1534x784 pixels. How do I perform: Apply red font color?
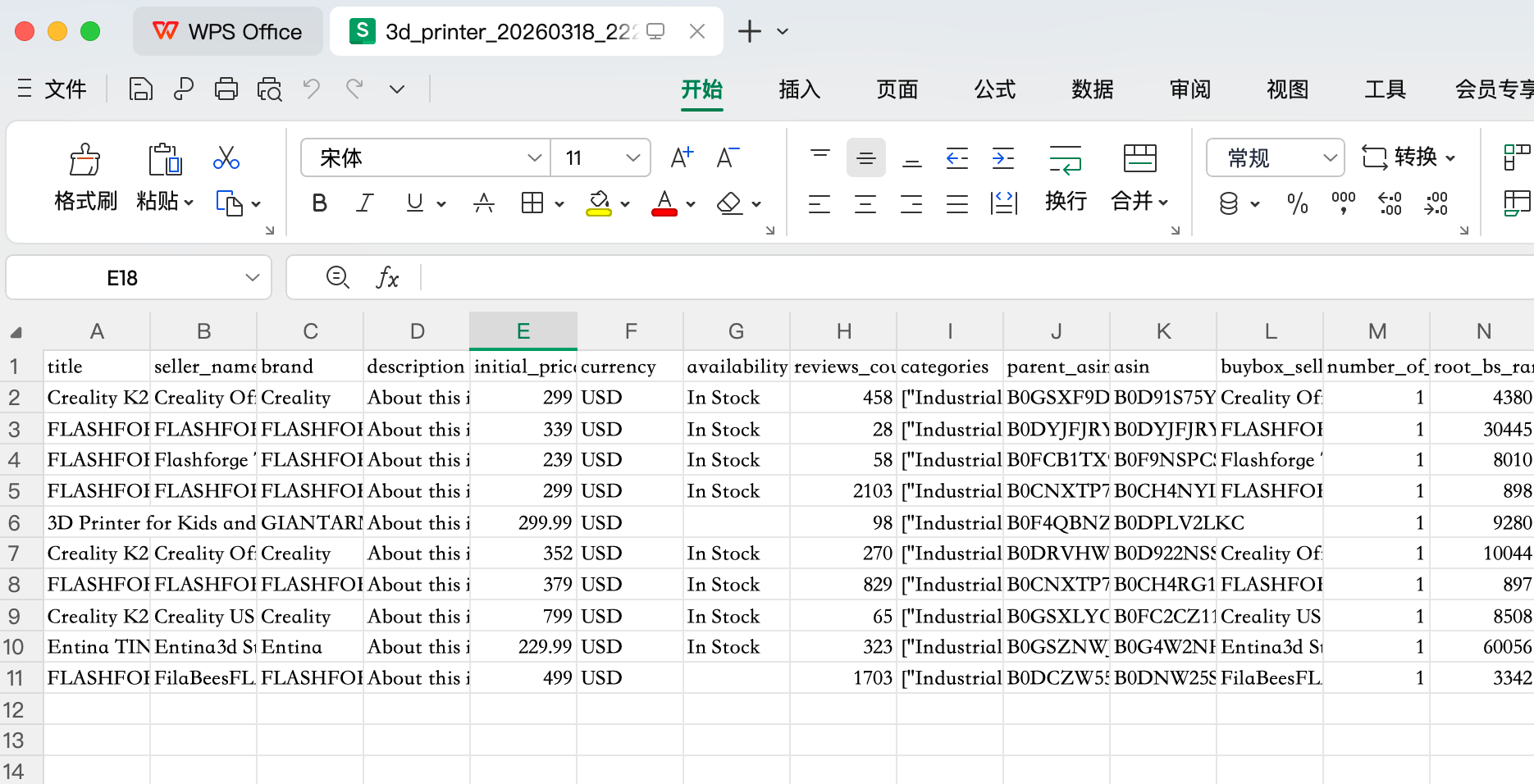click(664, 203)
